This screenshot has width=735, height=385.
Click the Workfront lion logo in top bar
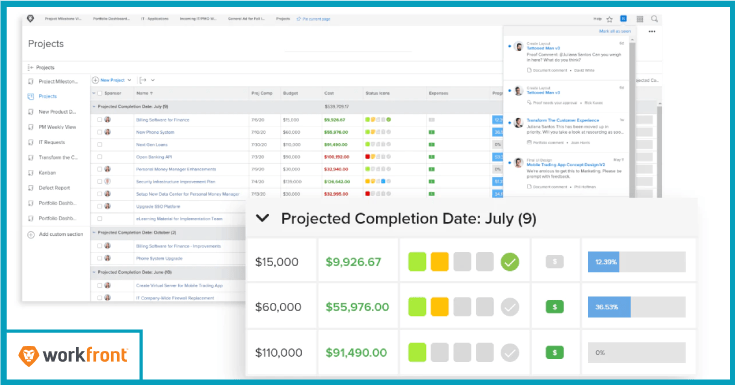pyautogui.click(x=30, y=19)
